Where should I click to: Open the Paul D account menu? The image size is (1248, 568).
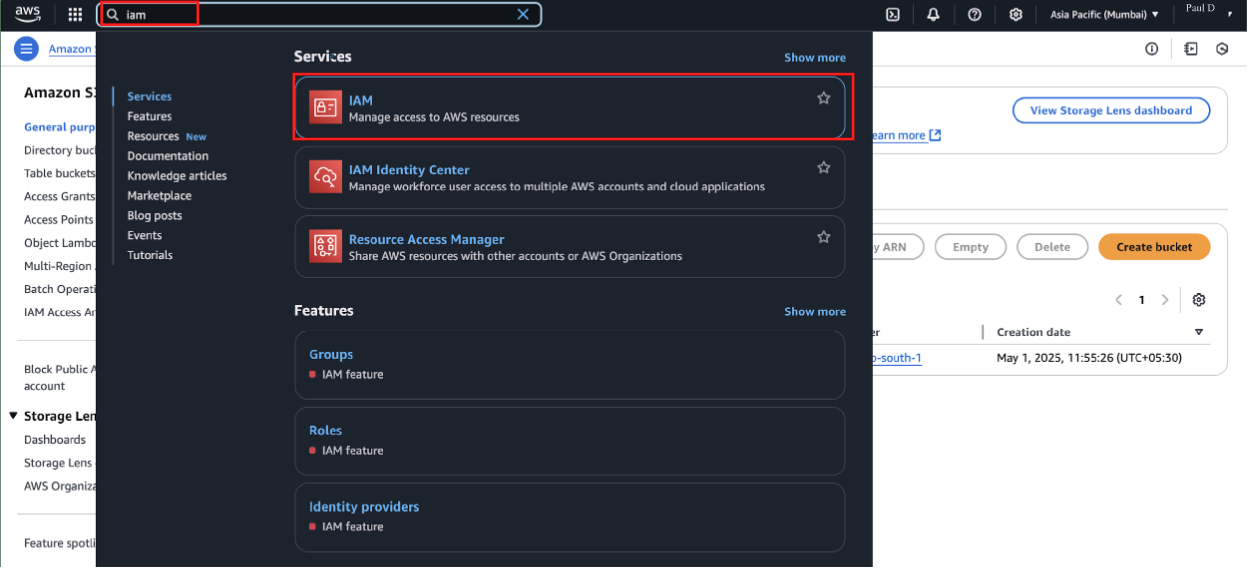pyautogui.click(x=1207, y=10)
